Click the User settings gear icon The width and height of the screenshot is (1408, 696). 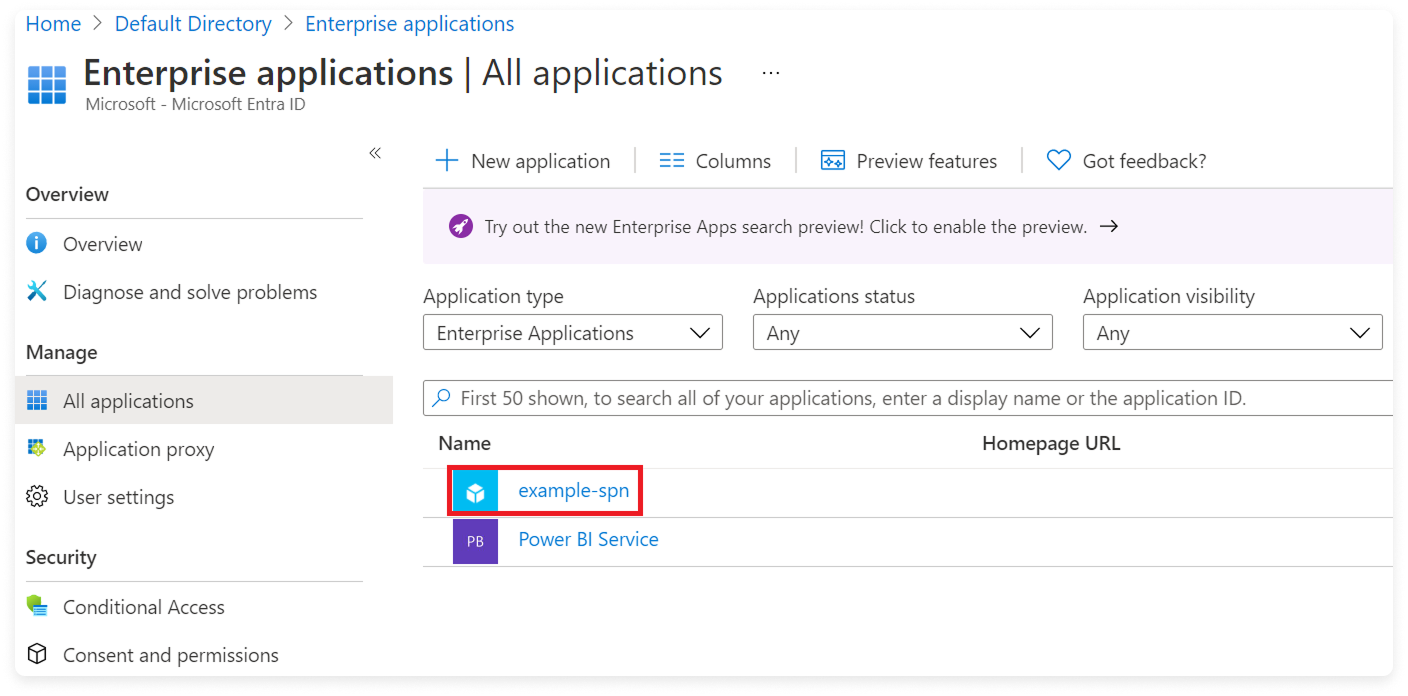coord(37,496)
